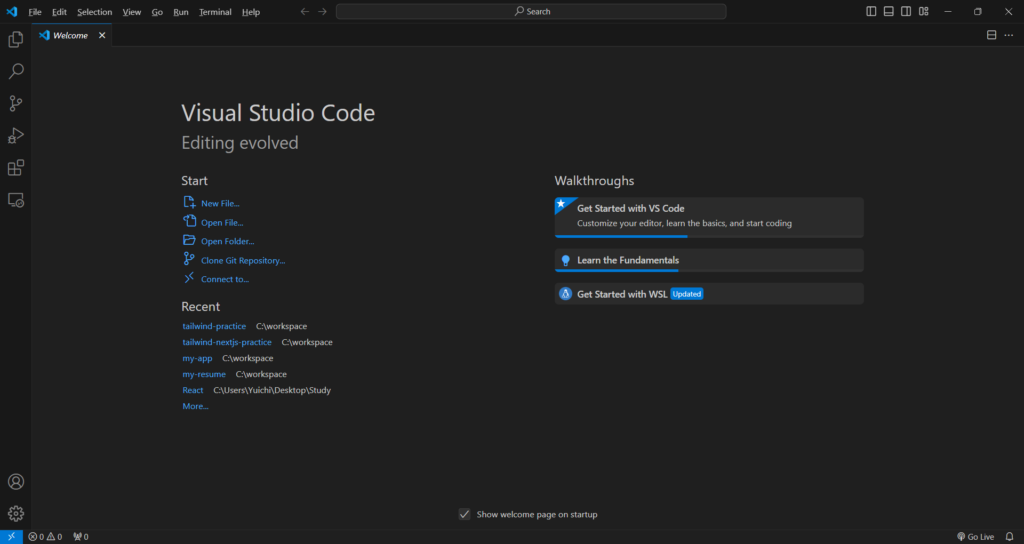Screen dimensions: 1024x544
Task: Toggle the bottom panel layout button
Action: (x=888, y=12)
